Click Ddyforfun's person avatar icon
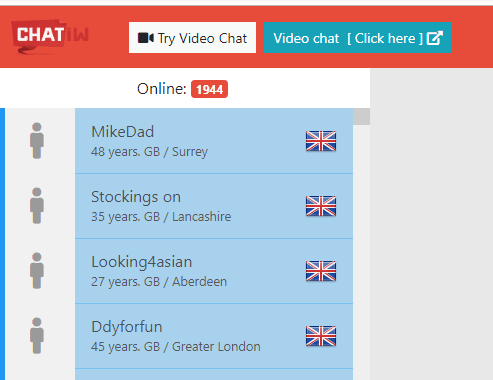The width and height of the screenshot is (493, 380). 37,336
